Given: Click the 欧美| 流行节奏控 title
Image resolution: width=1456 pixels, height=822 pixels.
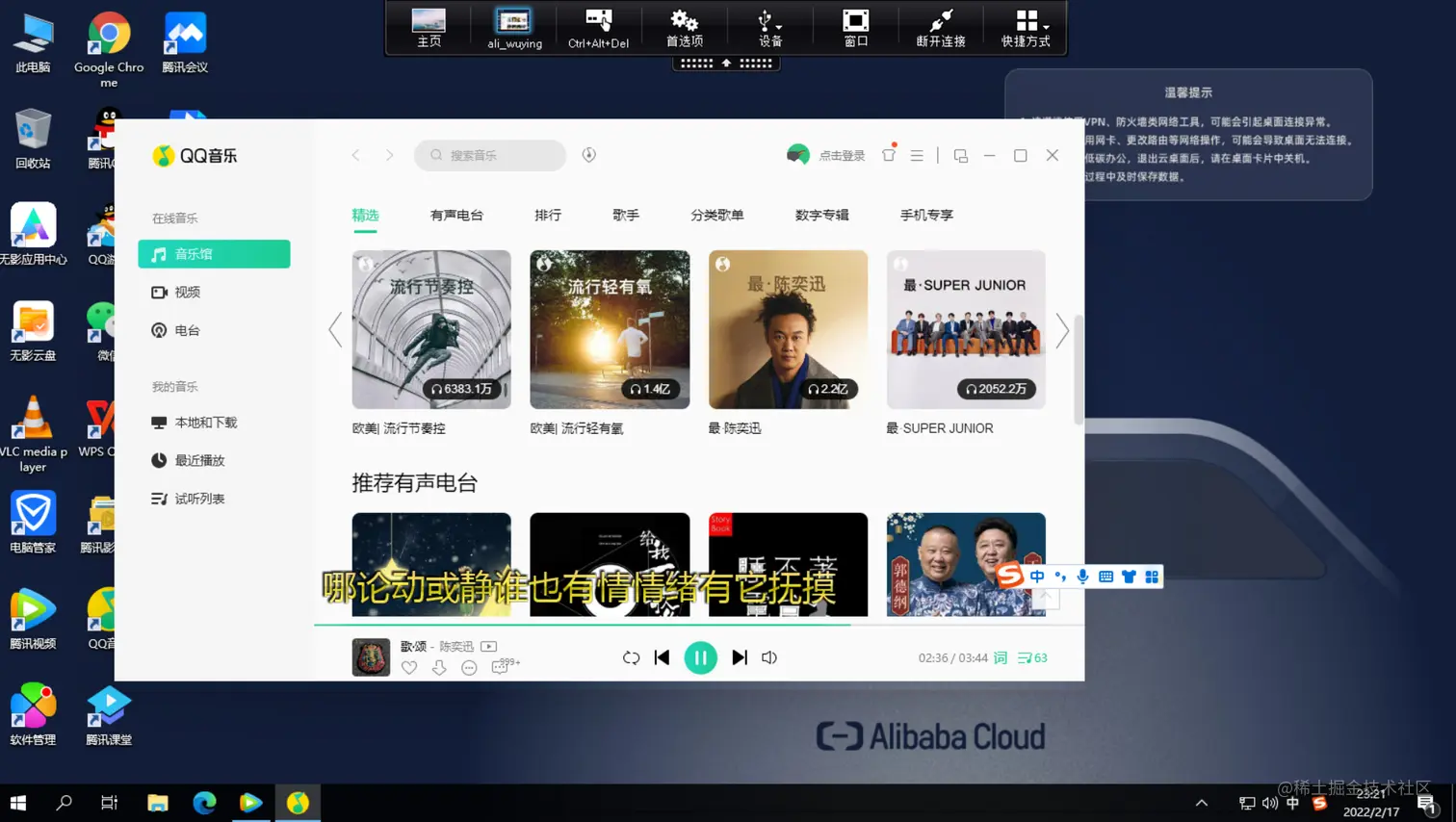Looking at the screenshot, I should click(399, 428).
